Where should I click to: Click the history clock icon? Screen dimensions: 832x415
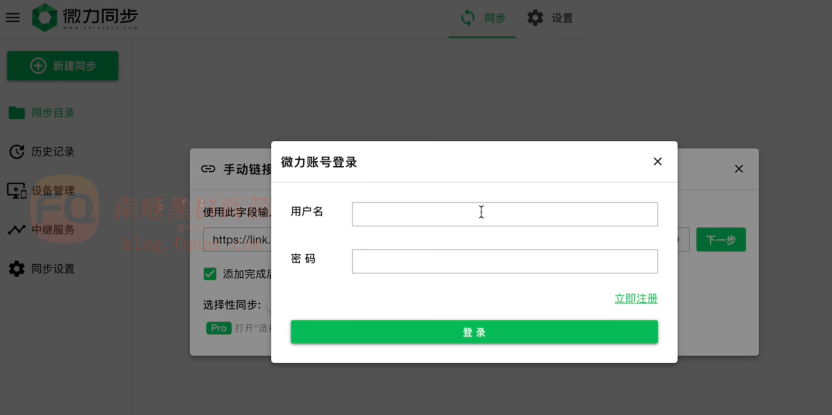tap(16, 152)
